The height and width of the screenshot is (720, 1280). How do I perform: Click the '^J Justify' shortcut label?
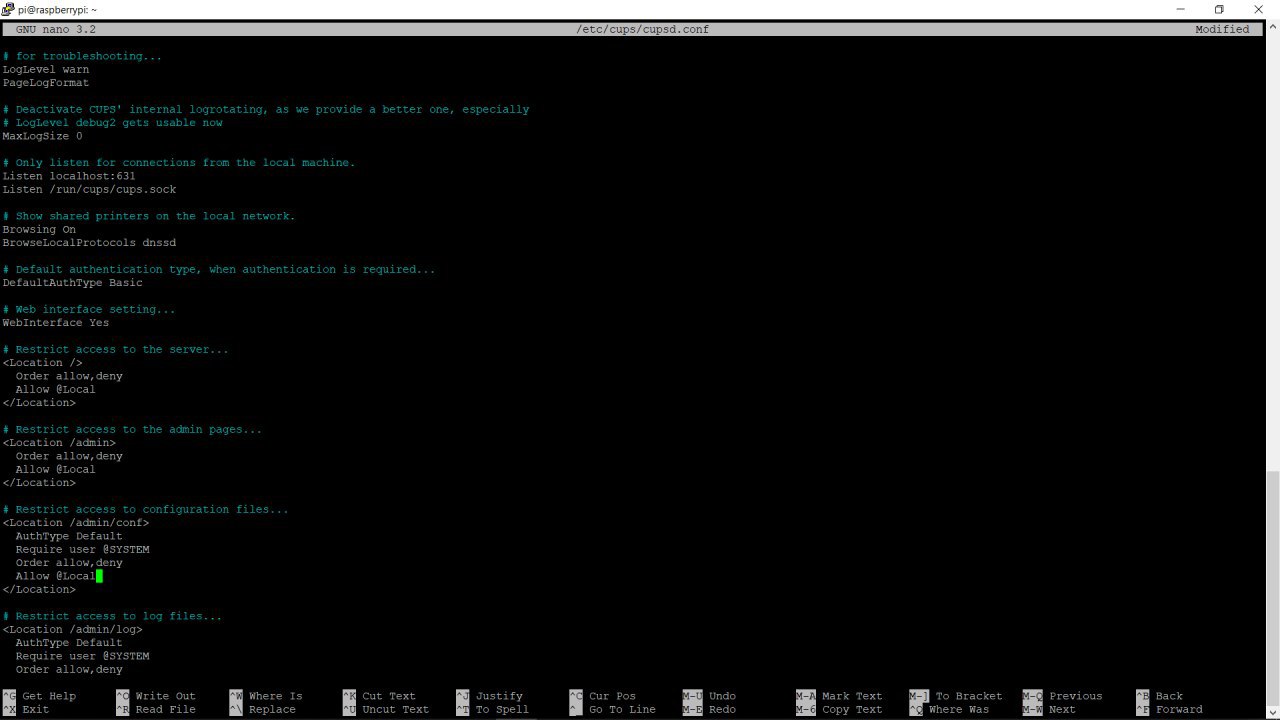[x=489, y=696]
